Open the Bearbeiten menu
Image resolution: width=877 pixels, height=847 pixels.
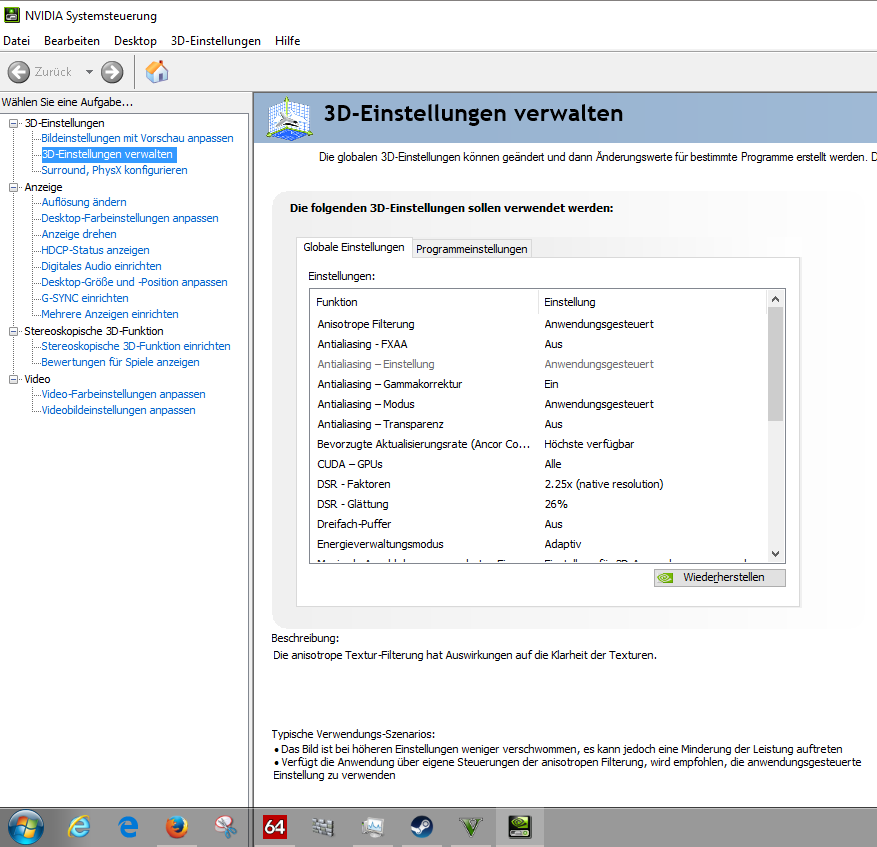72,41
